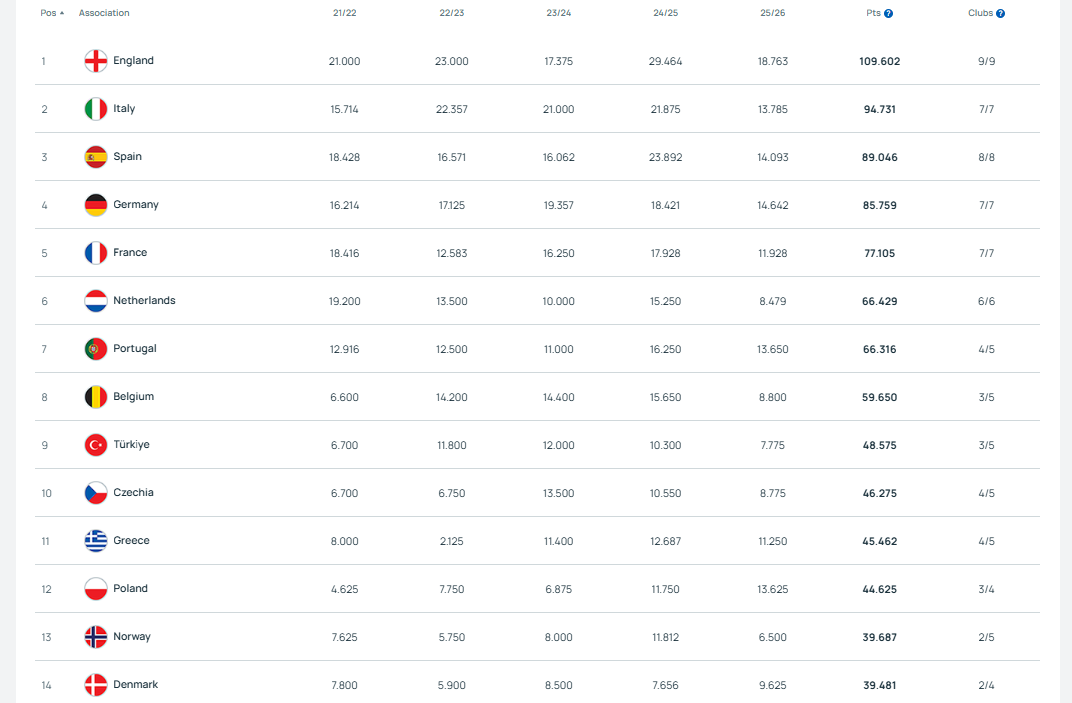Sort table by Pos column arrow
Screen dimensions: 1072x703
[x=62, y=13]
